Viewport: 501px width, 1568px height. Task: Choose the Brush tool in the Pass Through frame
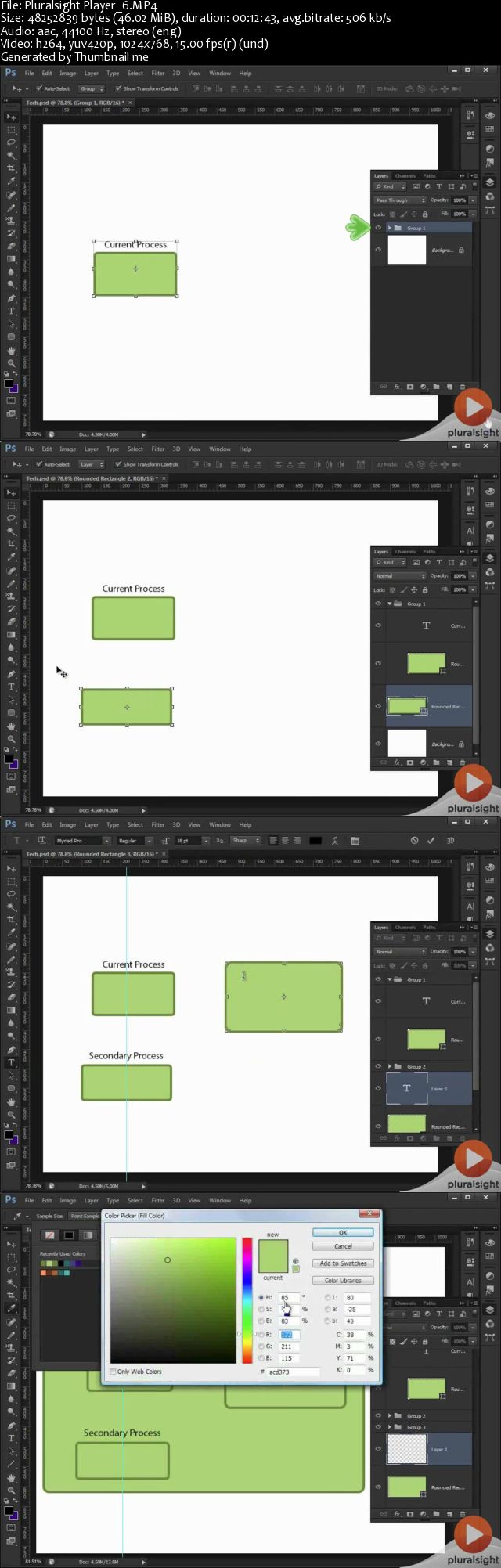pyautogui.click(x=11, y=207)
